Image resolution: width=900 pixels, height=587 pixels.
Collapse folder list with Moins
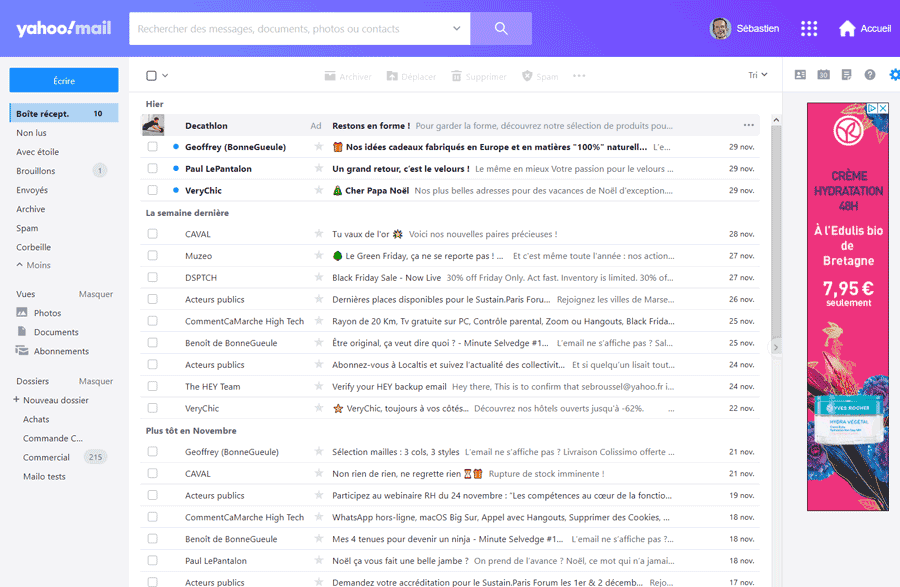[x=33, y=265]
